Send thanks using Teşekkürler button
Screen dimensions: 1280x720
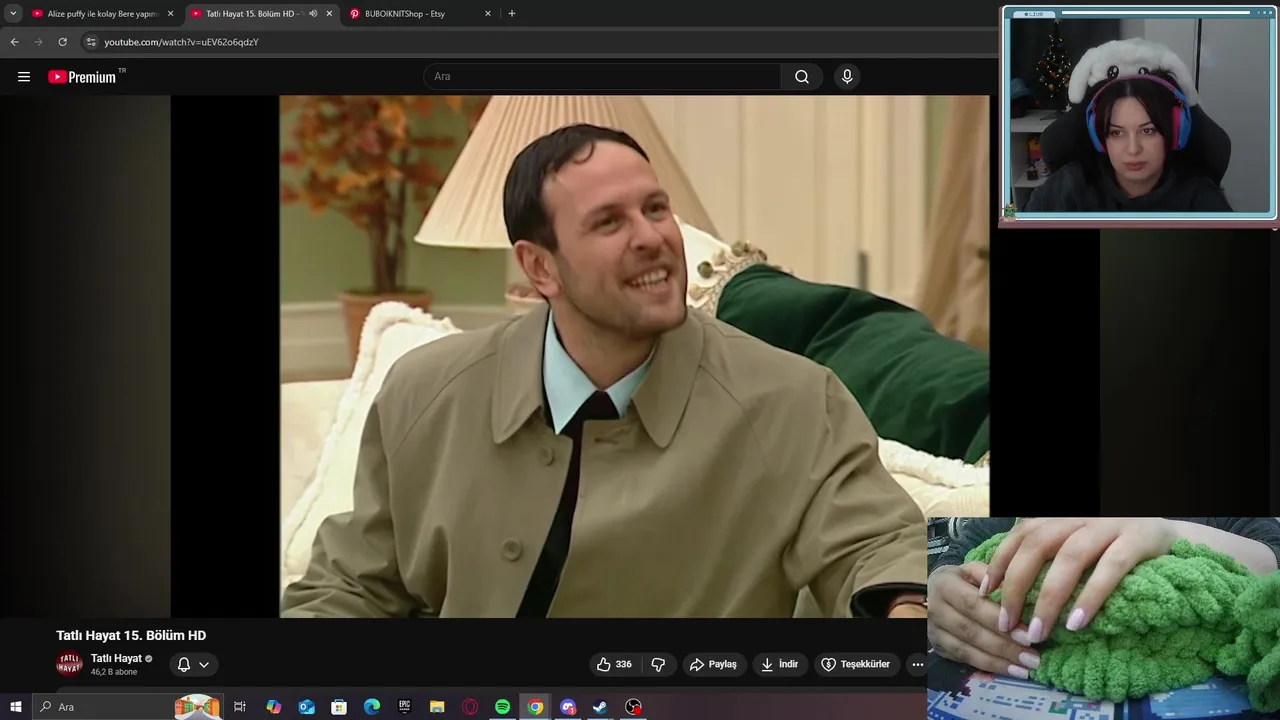click(856, 664)
